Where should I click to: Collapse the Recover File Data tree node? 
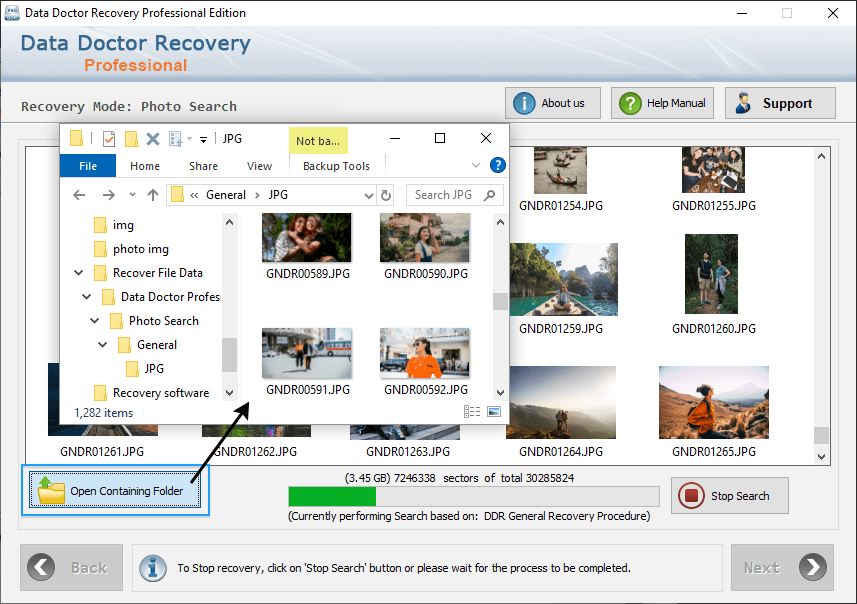coord(79,272)
